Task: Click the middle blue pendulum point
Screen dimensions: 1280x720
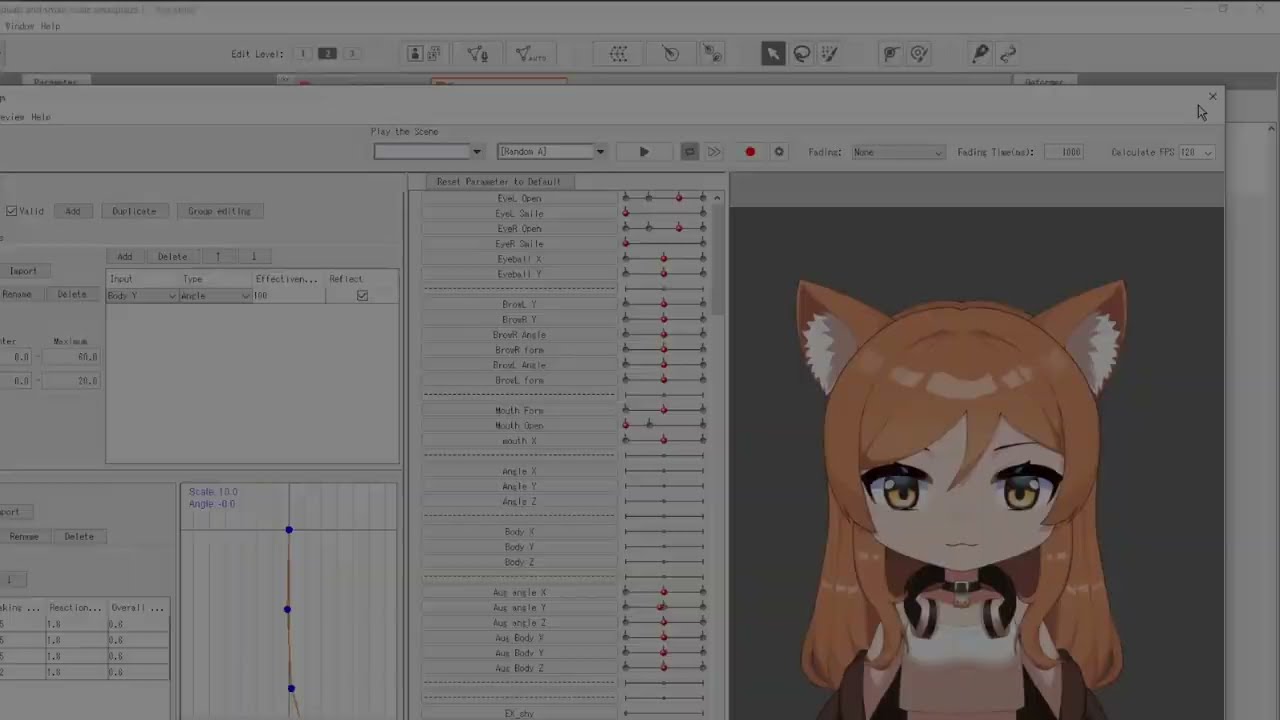Action: 287,609
